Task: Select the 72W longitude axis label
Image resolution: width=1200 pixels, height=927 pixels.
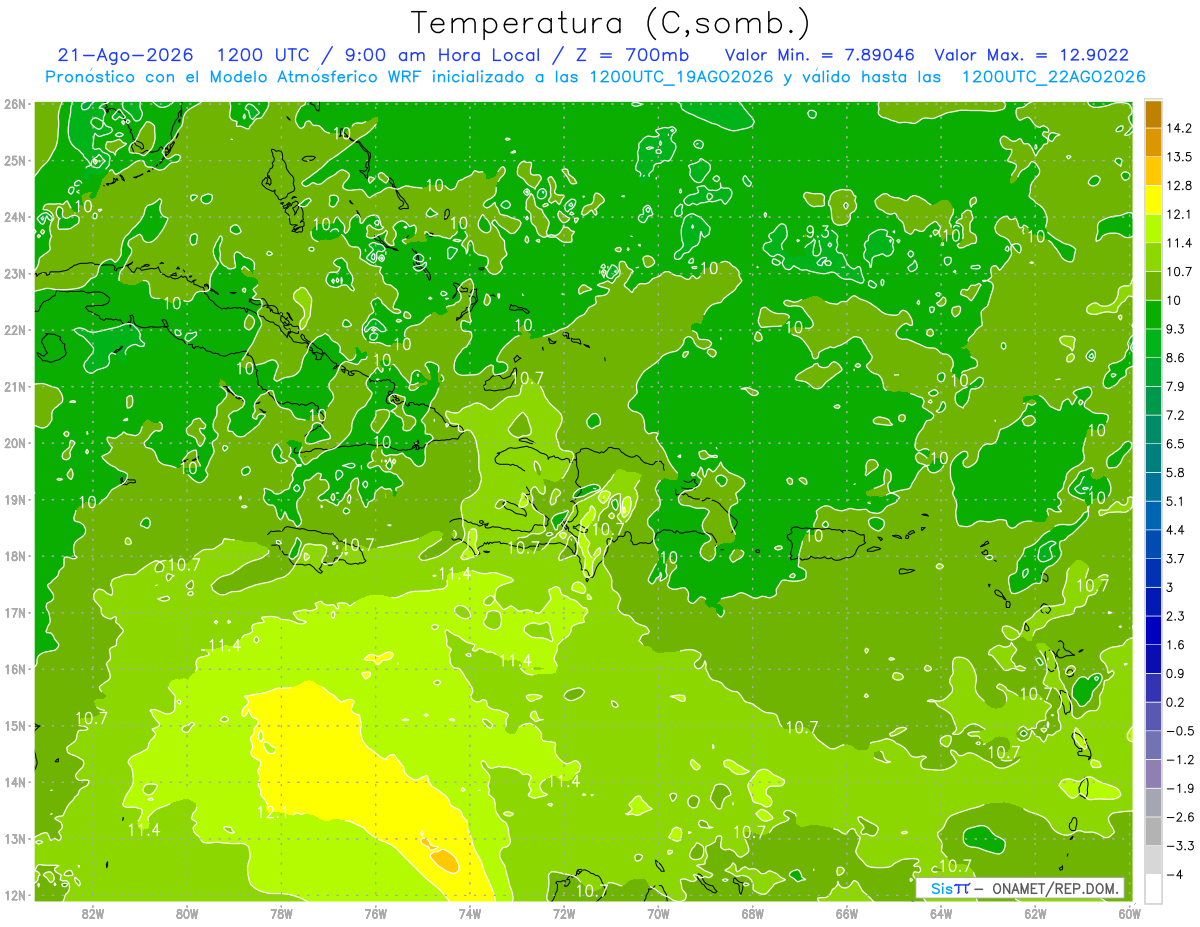Action: (x=564, y=913)
